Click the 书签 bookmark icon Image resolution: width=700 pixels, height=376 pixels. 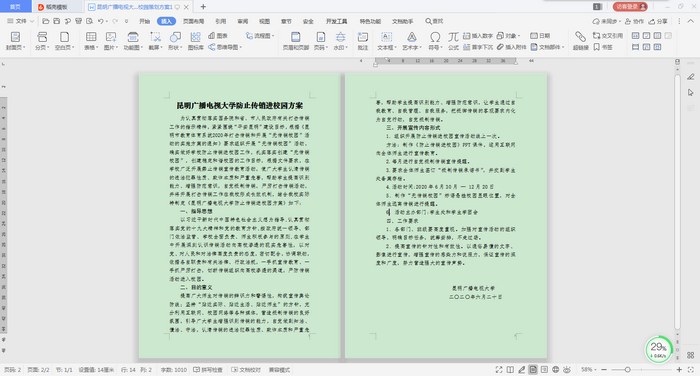603,47
